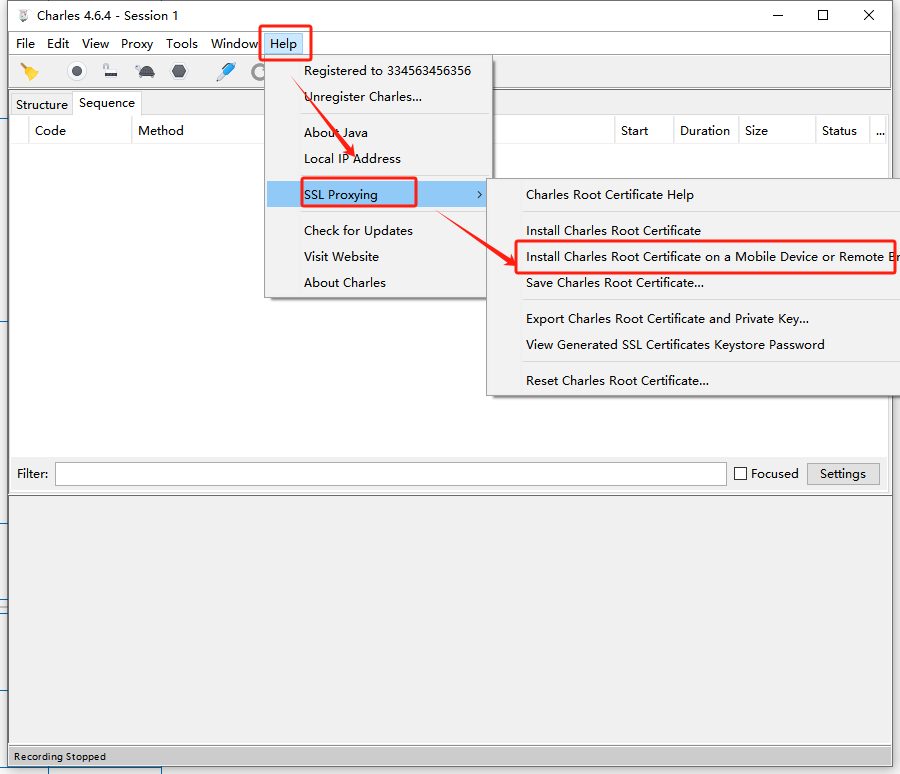Click the Settings button next to filter
The width and height of the screenshot is (900, 774).
click(x=843, y=474)
